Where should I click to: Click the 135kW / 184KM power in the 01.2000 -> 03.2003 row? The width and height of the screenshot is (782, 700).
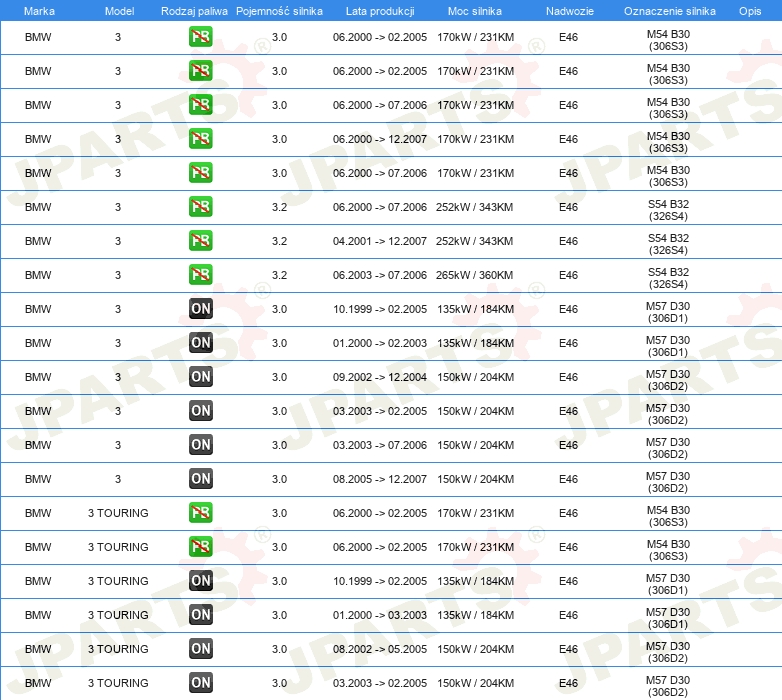point(475,615)
